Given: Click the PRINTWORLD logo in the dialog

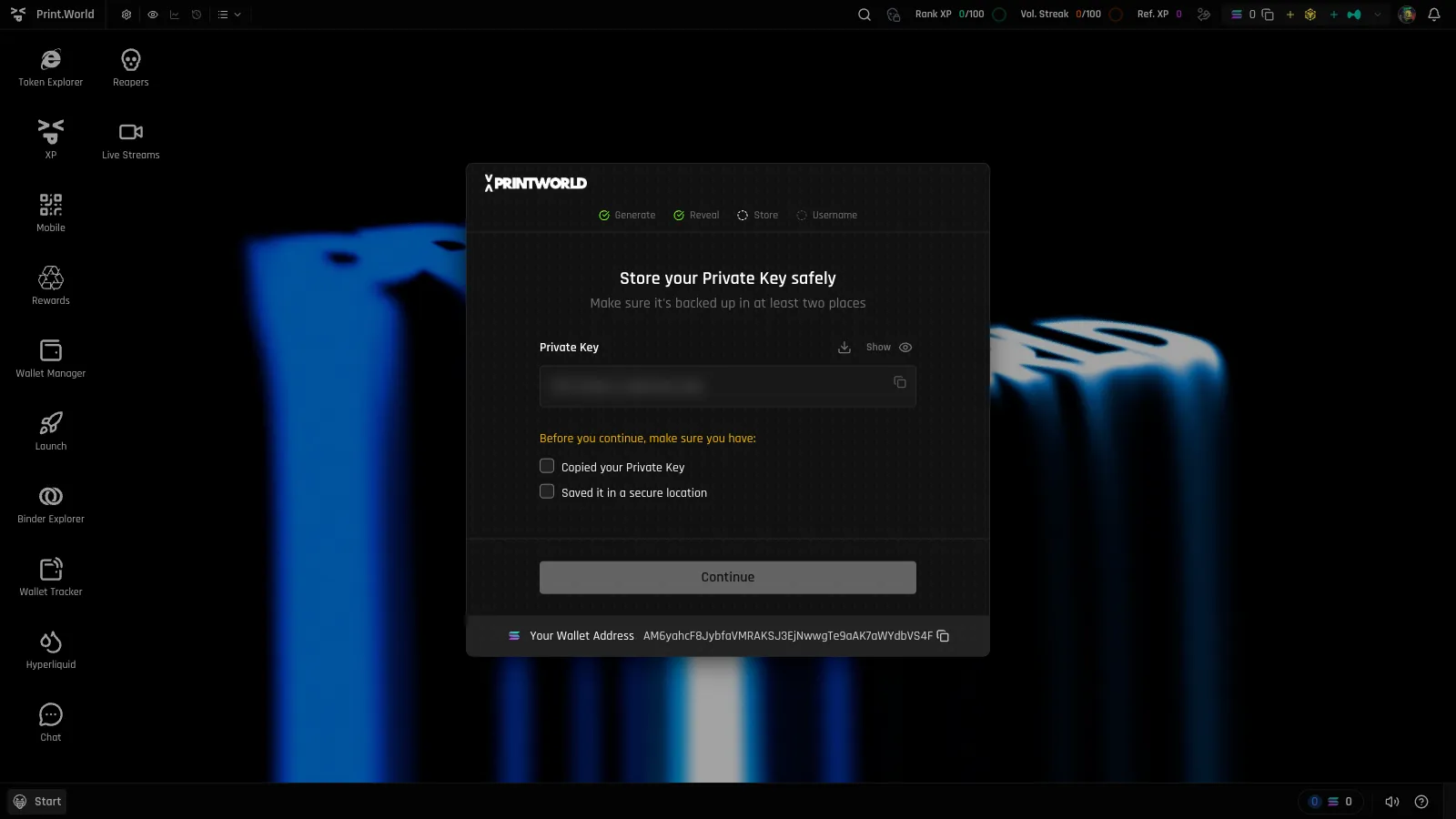Looking at the screenshot, I should [536, 183].
